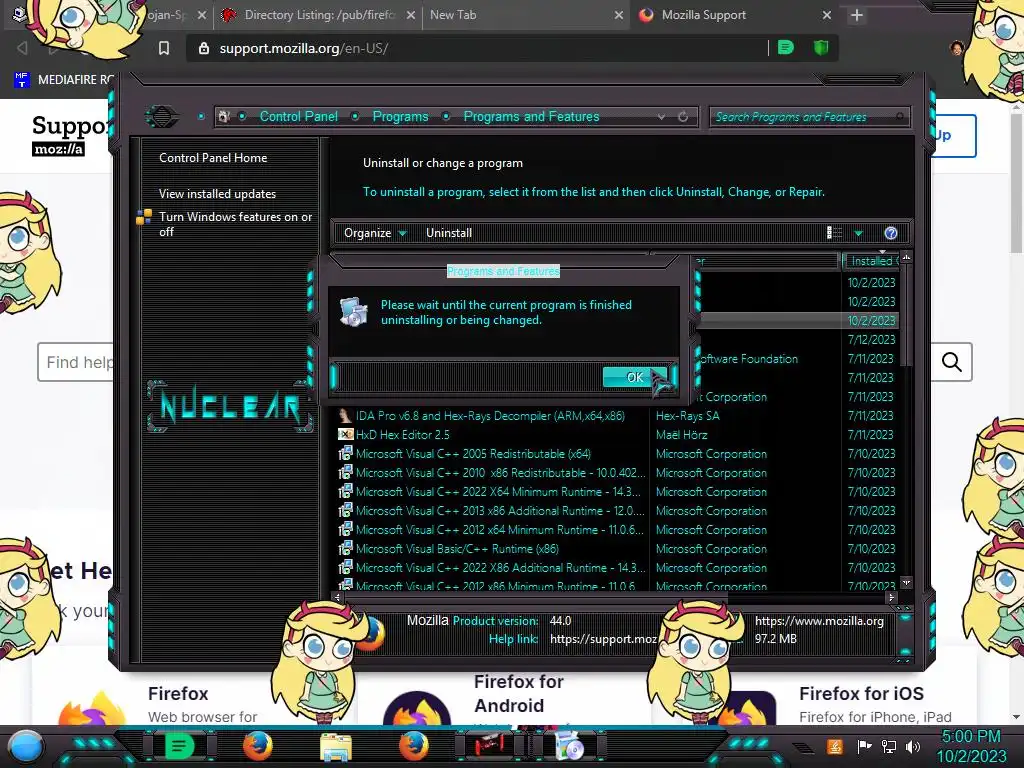The height and width of the screenshot is (768, 1024).
Task: Click the IDA Pro program icon
Action: tap(345, 415)
